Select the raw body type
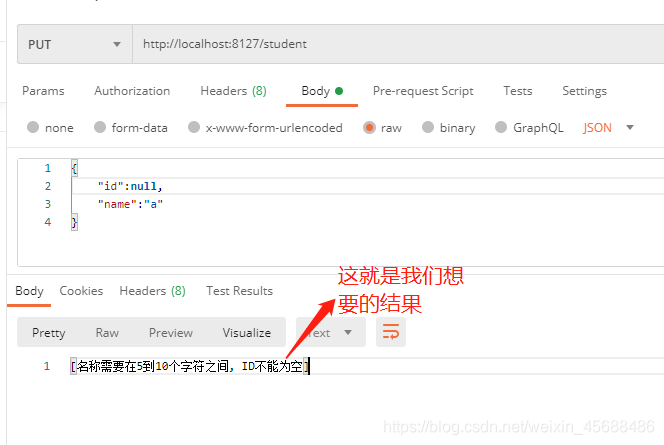 [x=382, y=127]
